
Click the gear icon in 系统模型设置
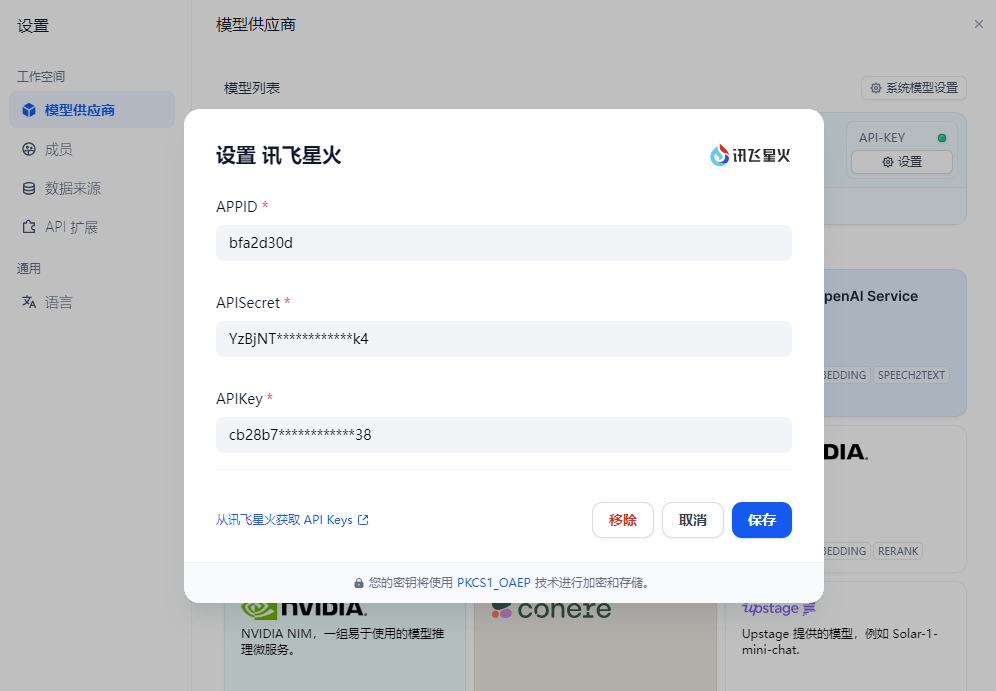pyautogui.click(x=875, y=88)
